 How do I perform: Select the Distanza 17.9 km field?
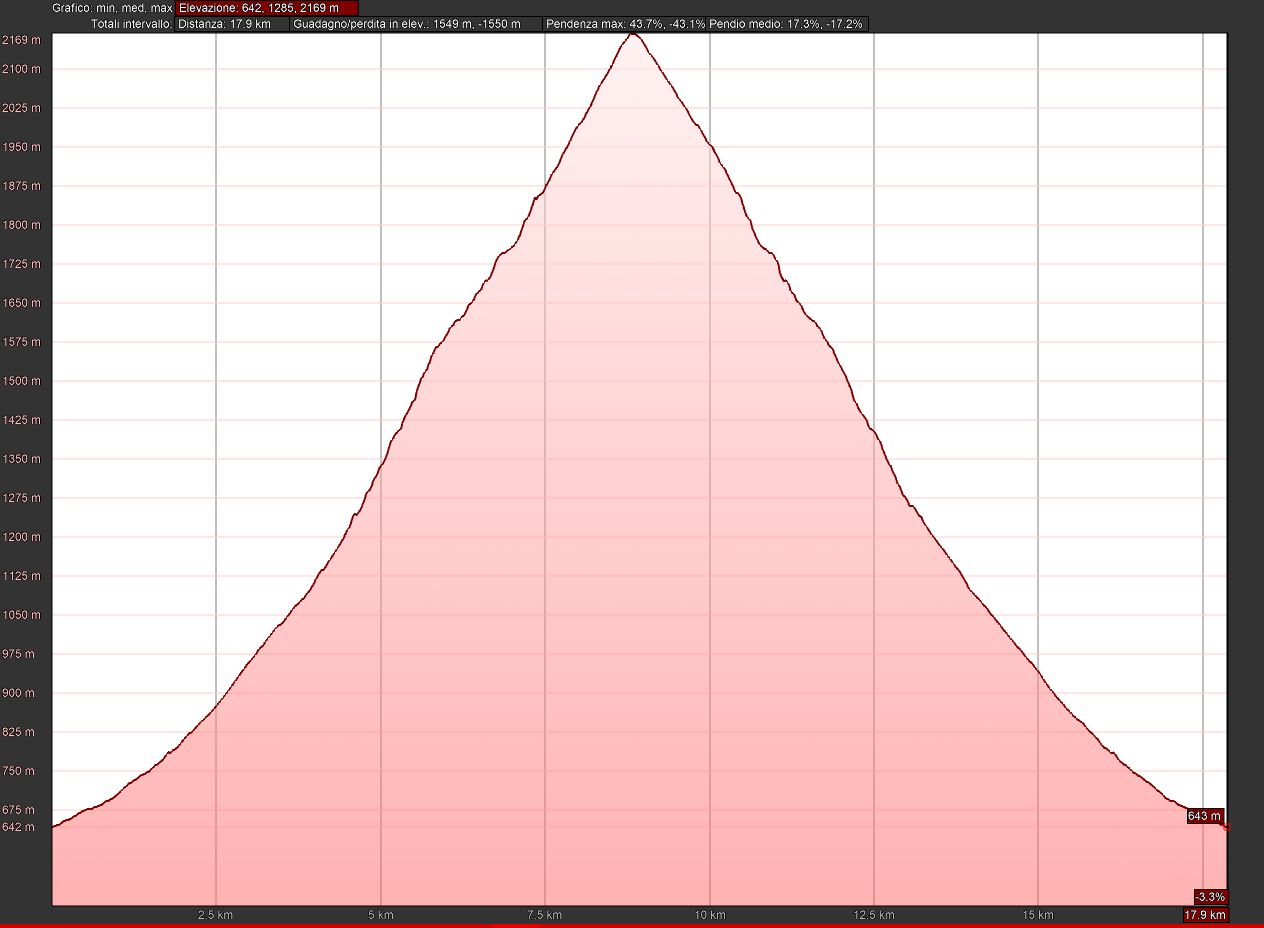pos(232,23)
